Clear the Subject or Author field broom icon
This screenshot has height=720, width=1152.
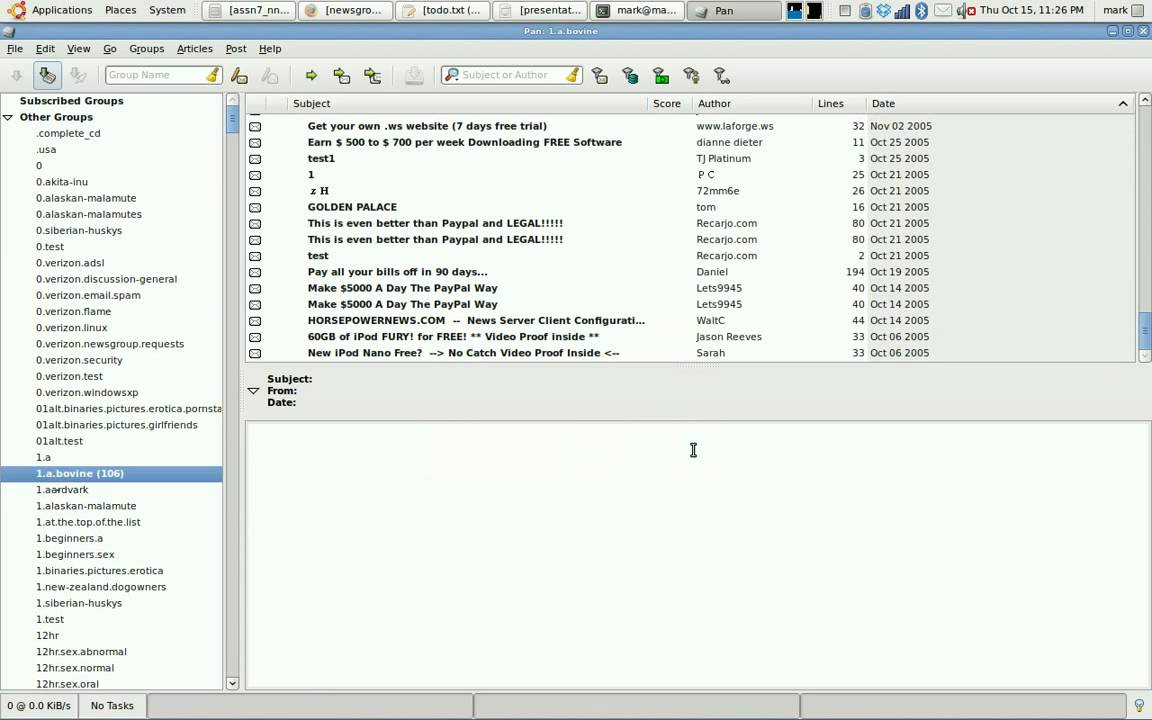click(573, 75)
